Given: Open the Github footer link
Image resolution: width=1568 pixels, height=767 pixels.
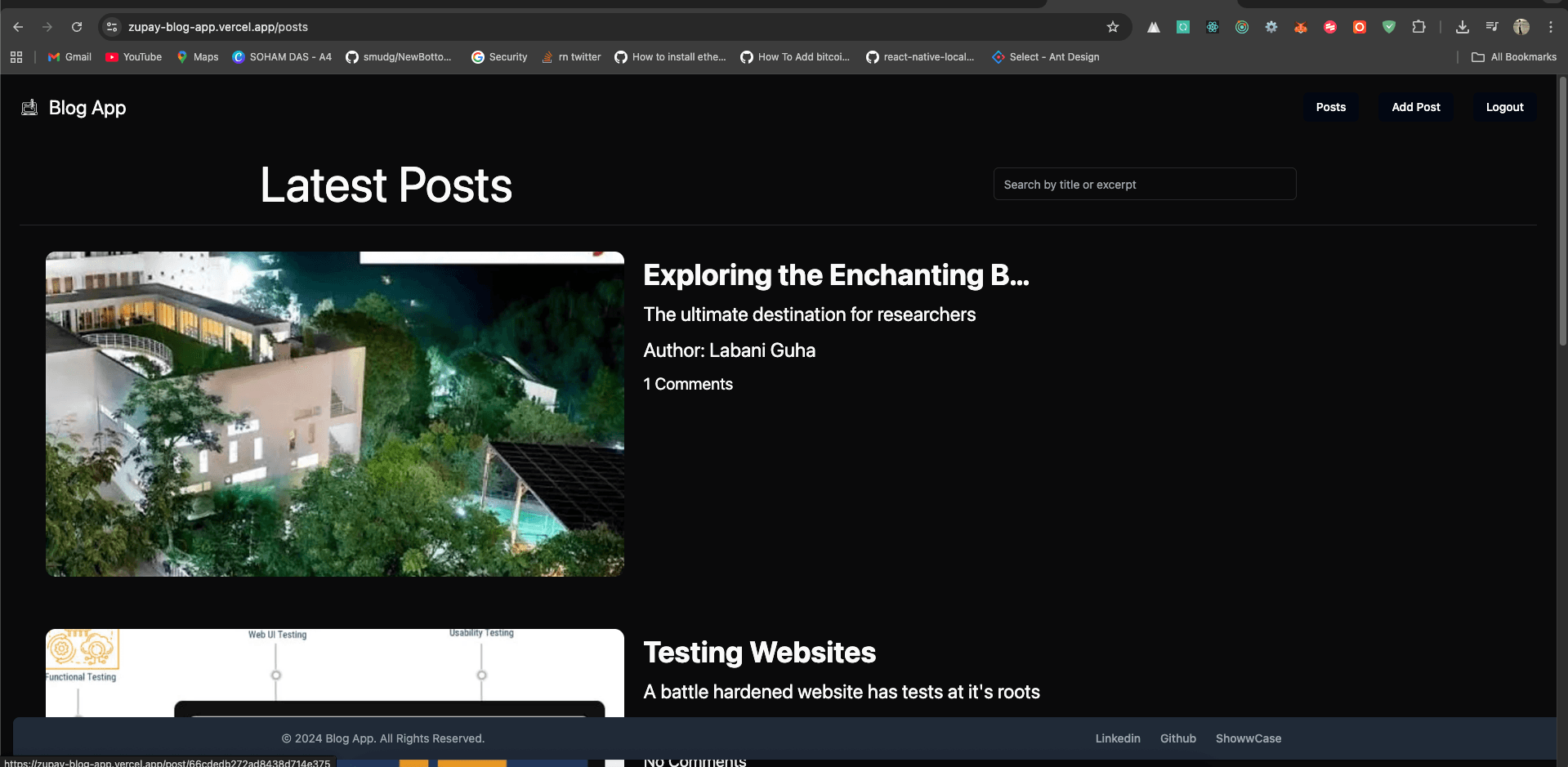Looking at the screenshot, I should (1178, 738).
